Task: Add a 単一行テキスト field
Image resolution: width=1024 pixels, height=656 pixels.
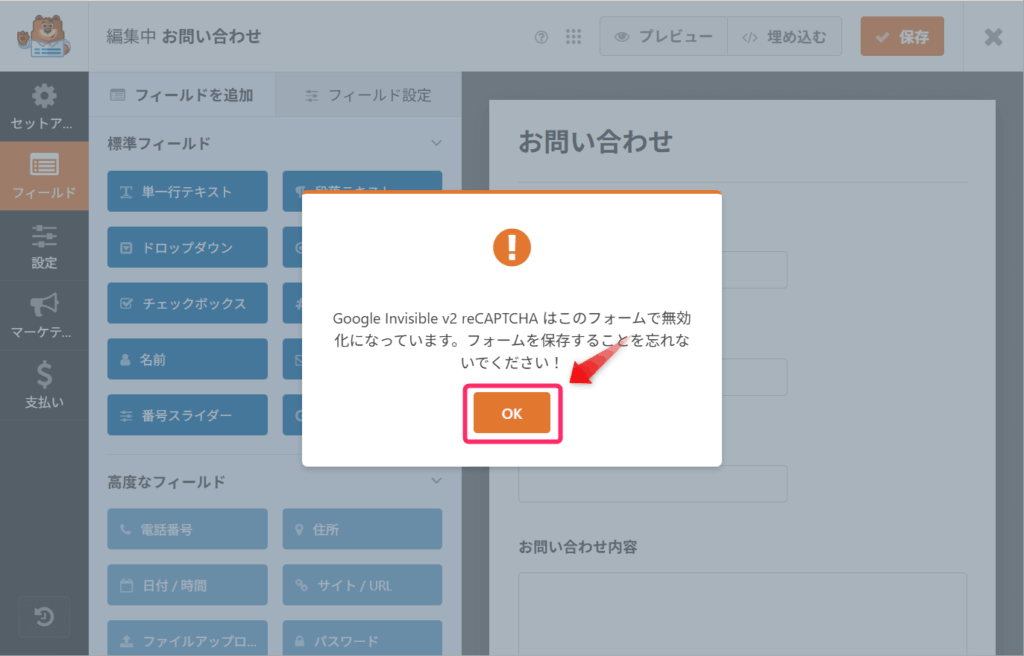Action: pos(187,191)
